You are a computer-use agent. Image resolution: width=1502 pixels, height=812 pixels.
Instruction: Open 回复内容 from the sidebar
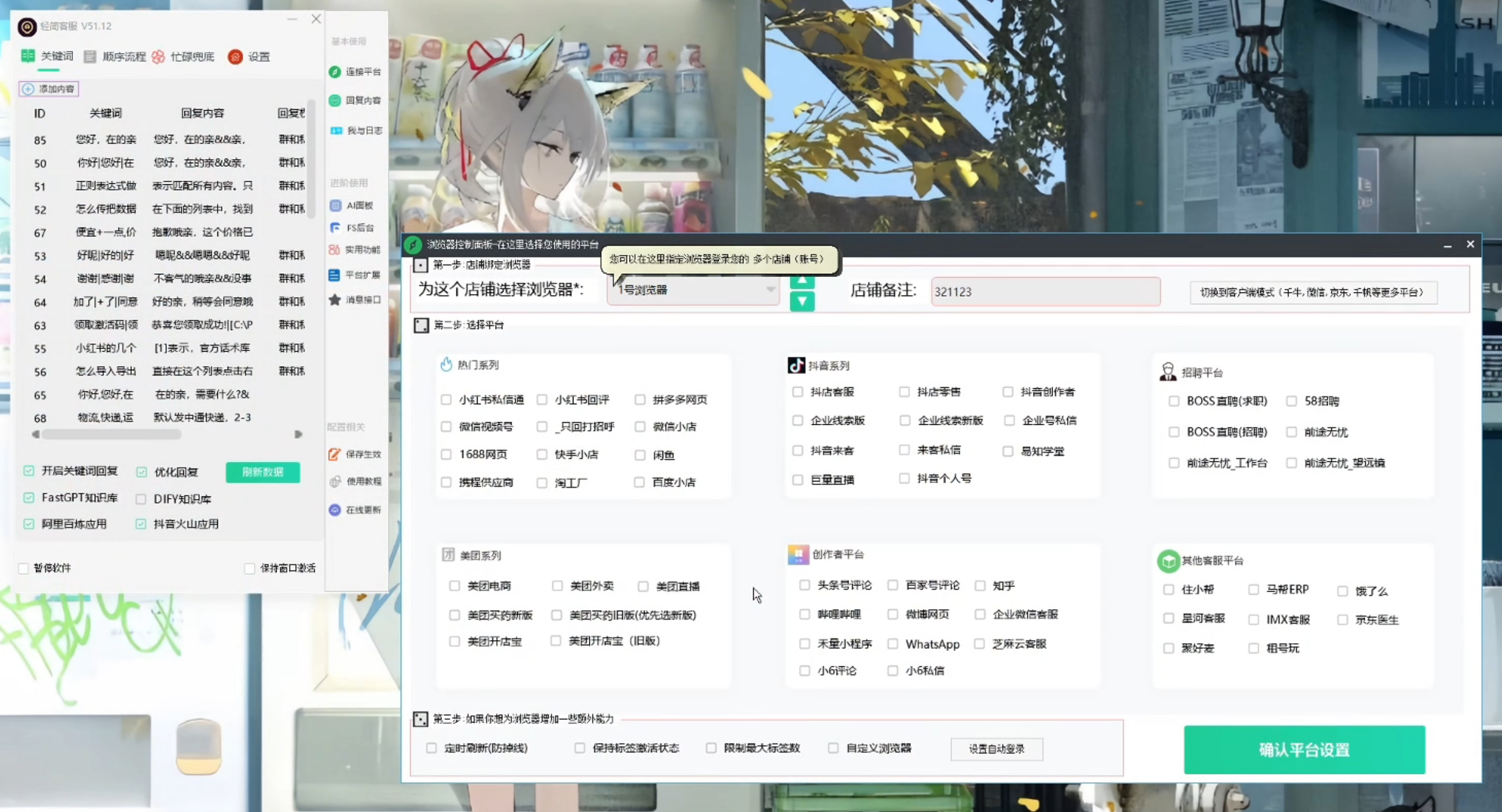pyautogui.click(x=355, y=100)
